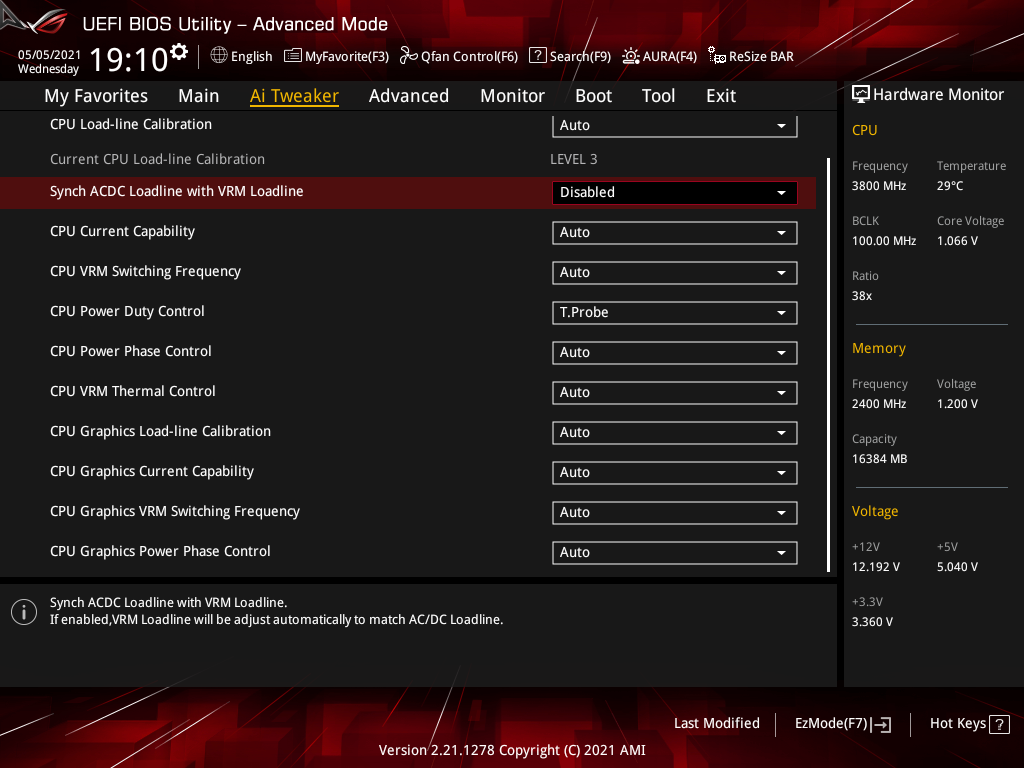Image resolution: width=1024 pixels, height=768 pixels.
Task: Open CPU Graphics Load-line Calibration dropdown
Action: click(x=675, y=432)
